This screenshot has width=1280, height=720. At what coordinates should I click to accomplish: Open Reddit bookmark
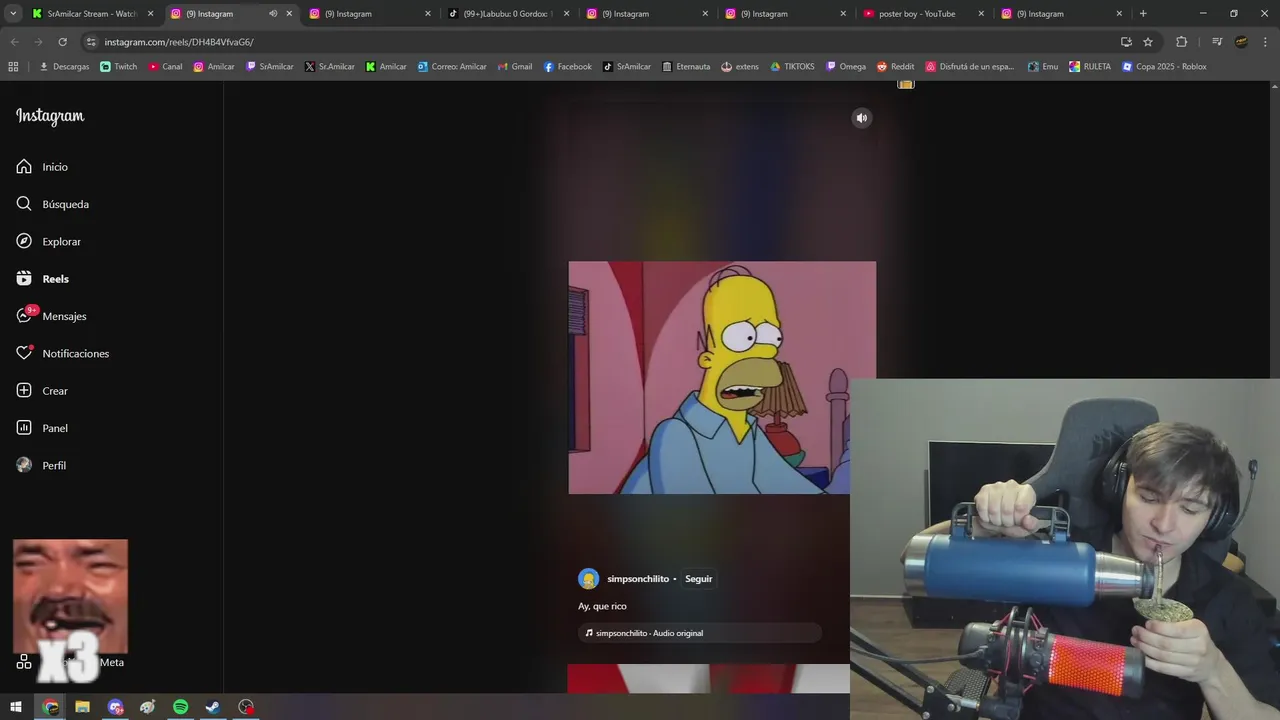tap(895, 67)
